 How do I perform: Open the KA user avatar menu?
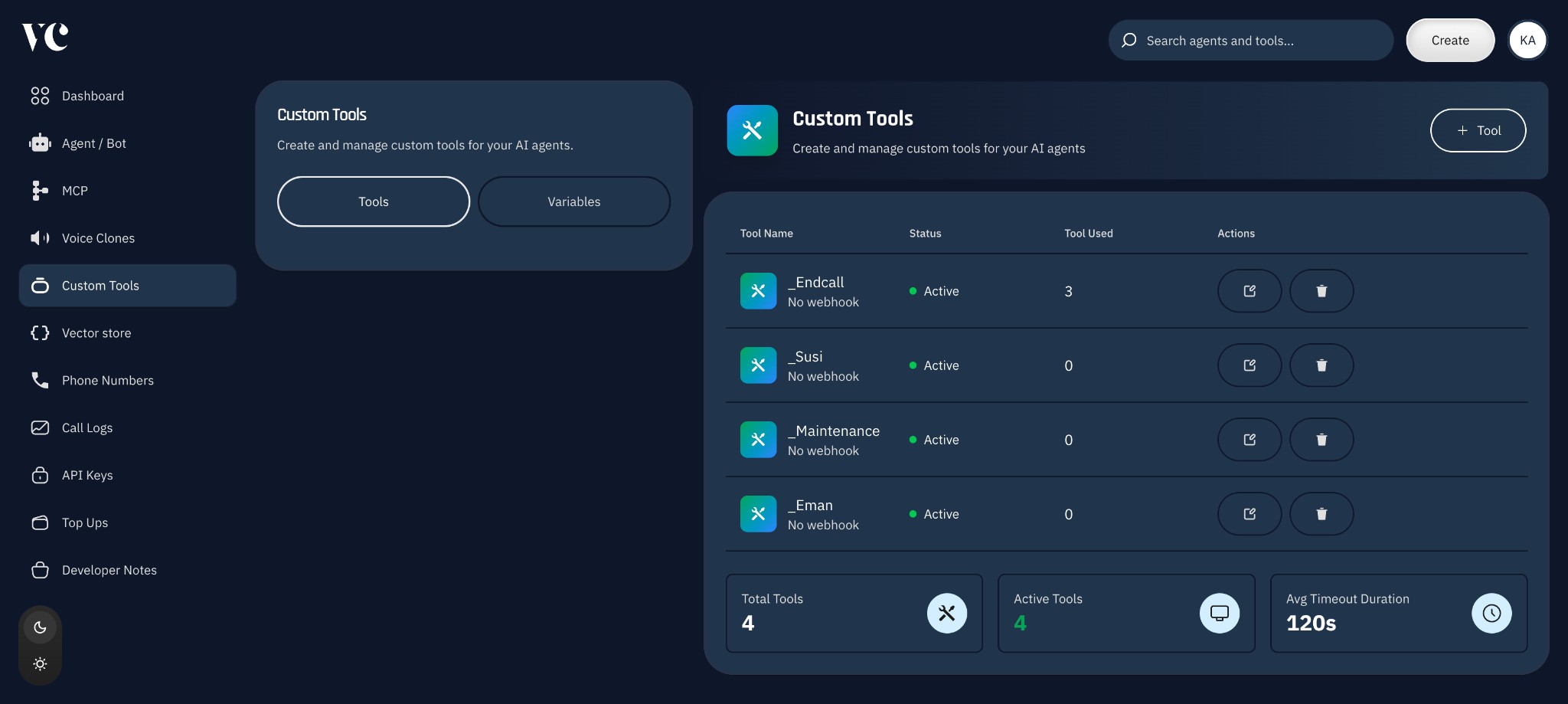click(x=1527, y=41)
